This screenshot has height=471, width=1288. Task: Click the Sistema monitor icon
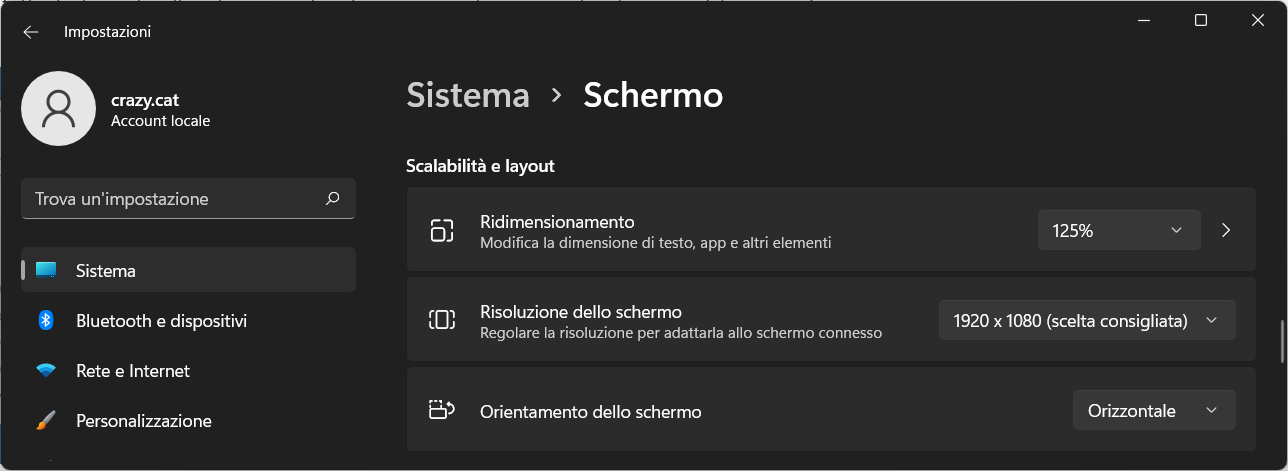pyautogui.click(x=46, y=270)
